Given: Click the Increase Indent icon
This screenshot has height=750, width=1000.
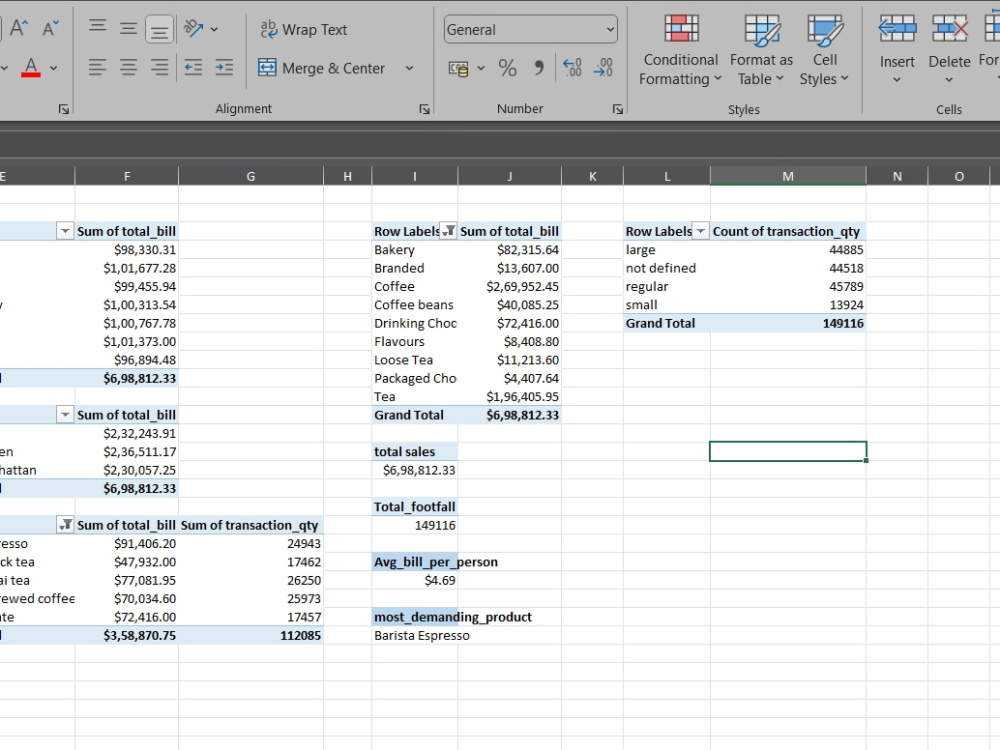Looking at the screenshot, I should pyautogui.click(x=224, y=68).
